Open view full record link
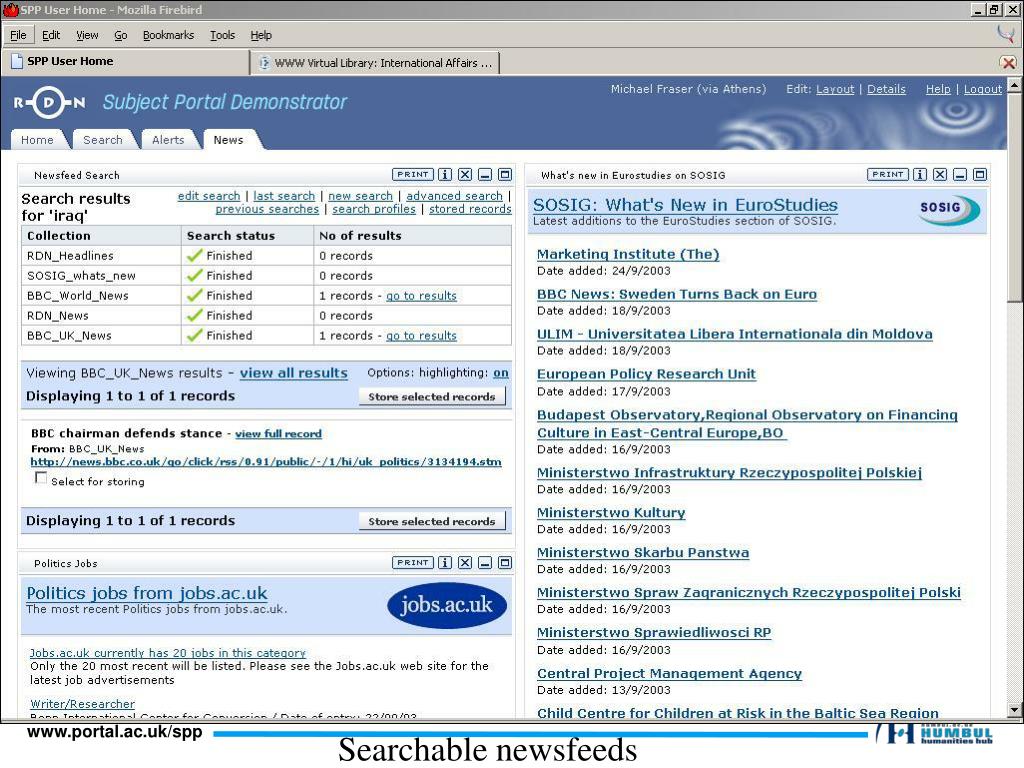Image resolution: width=1024 pixels, height=768 pixels. pos(278,434)
